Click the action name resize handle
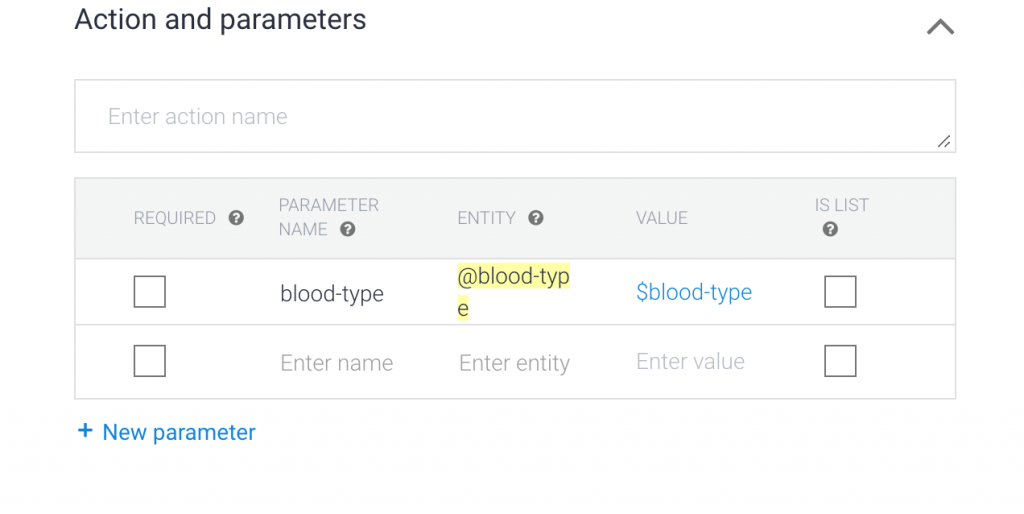The image size is (1024, 514). coord(943,142)
